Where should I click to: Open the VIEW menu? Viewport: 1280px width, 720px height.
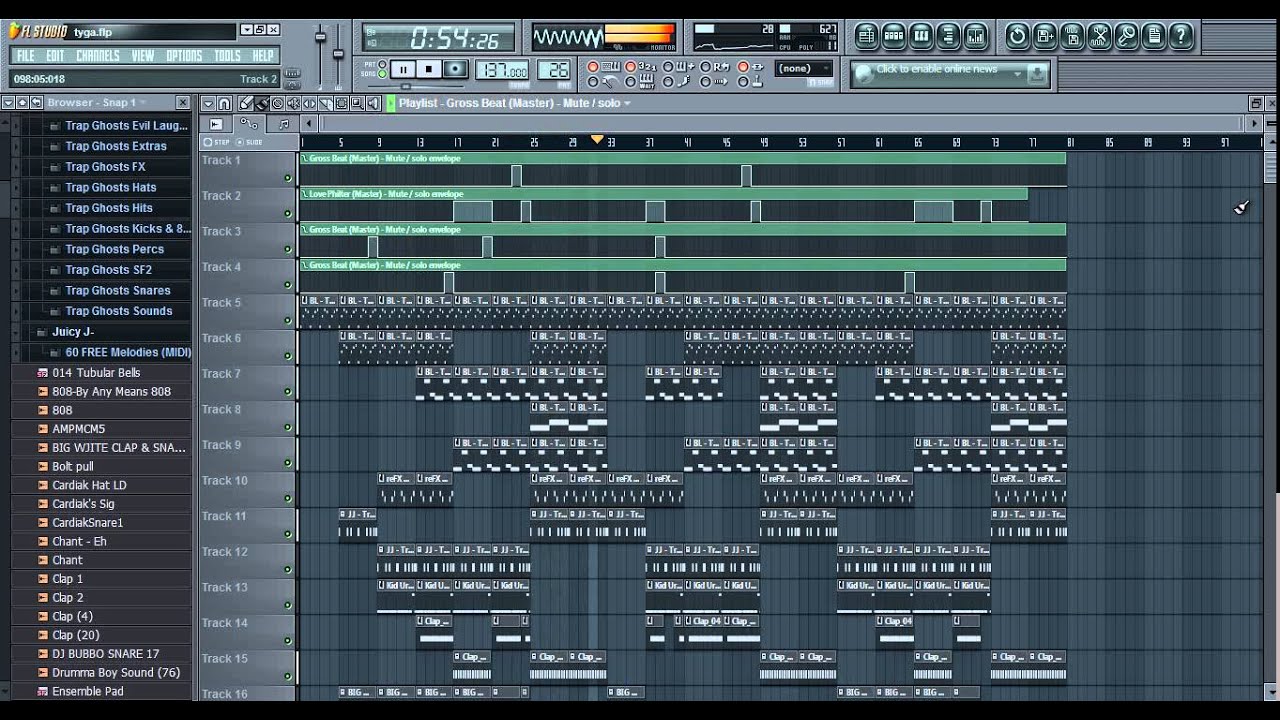coord(143,56)
